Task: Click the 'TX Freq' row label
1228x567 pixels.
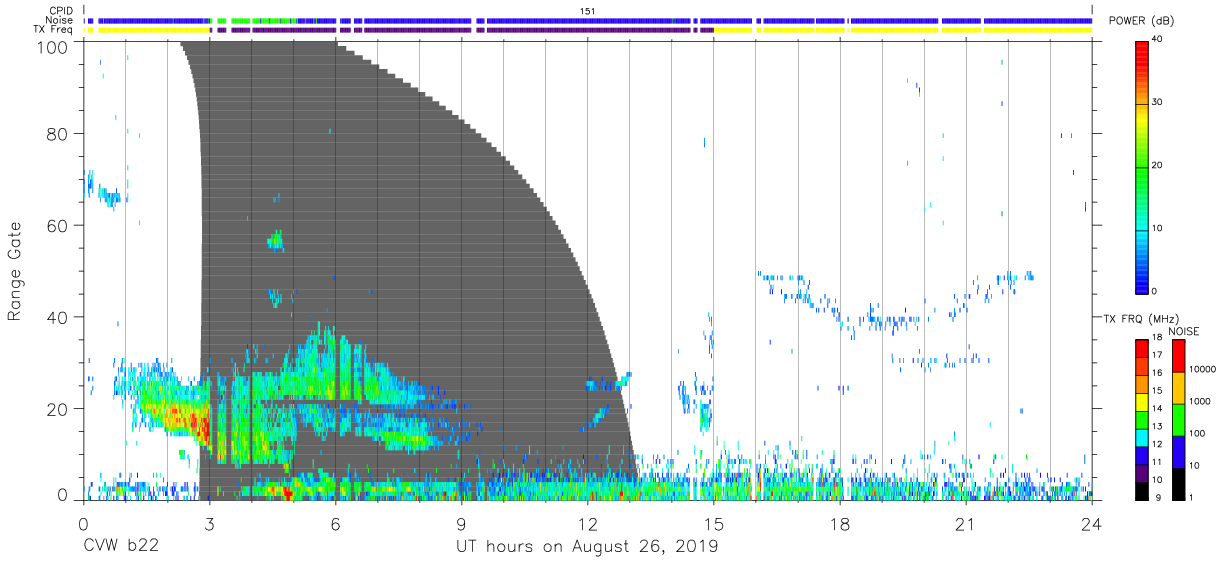Action: pos(54,30)
